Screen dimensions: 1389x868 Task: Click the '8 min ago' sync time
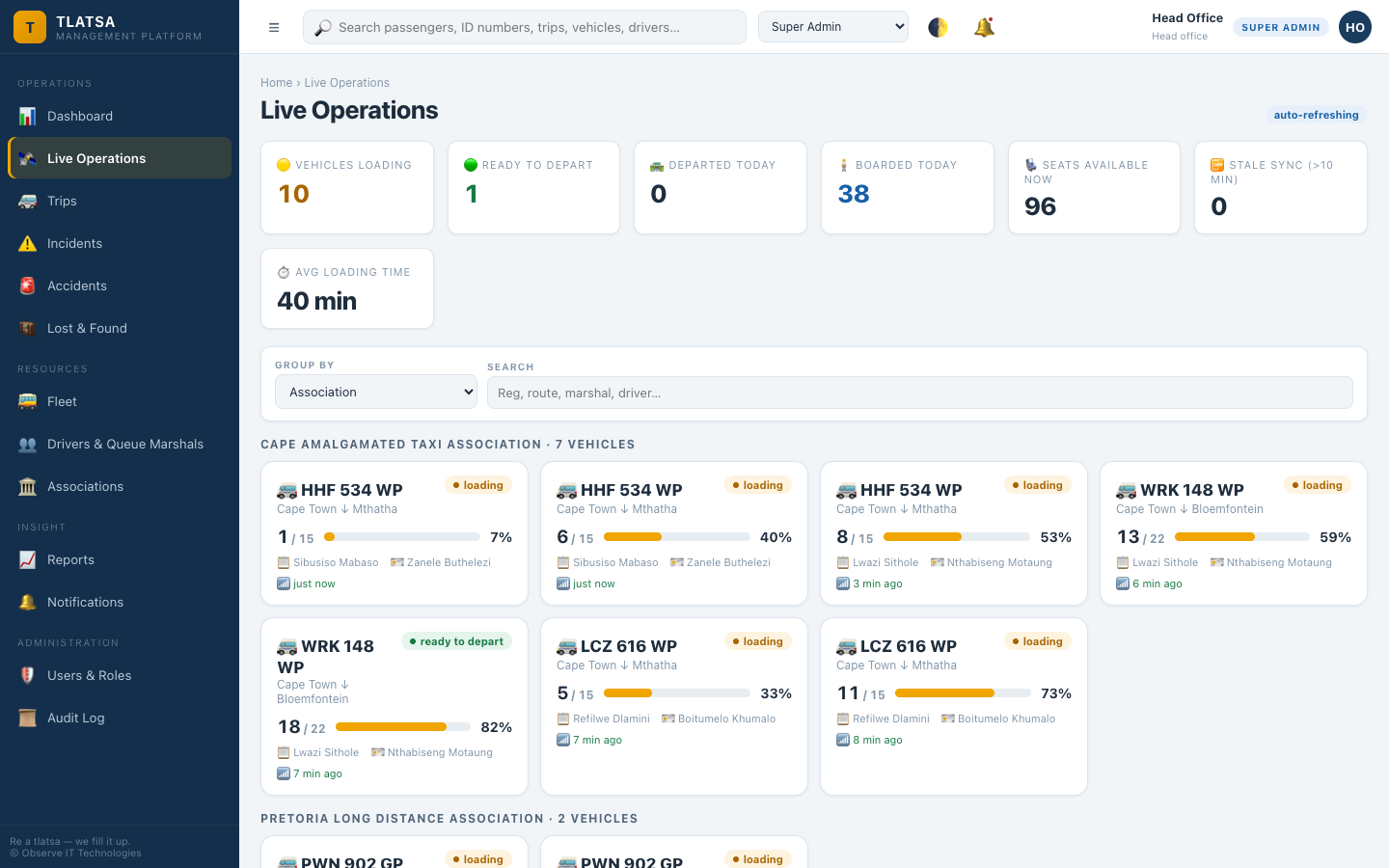[878, 740]
